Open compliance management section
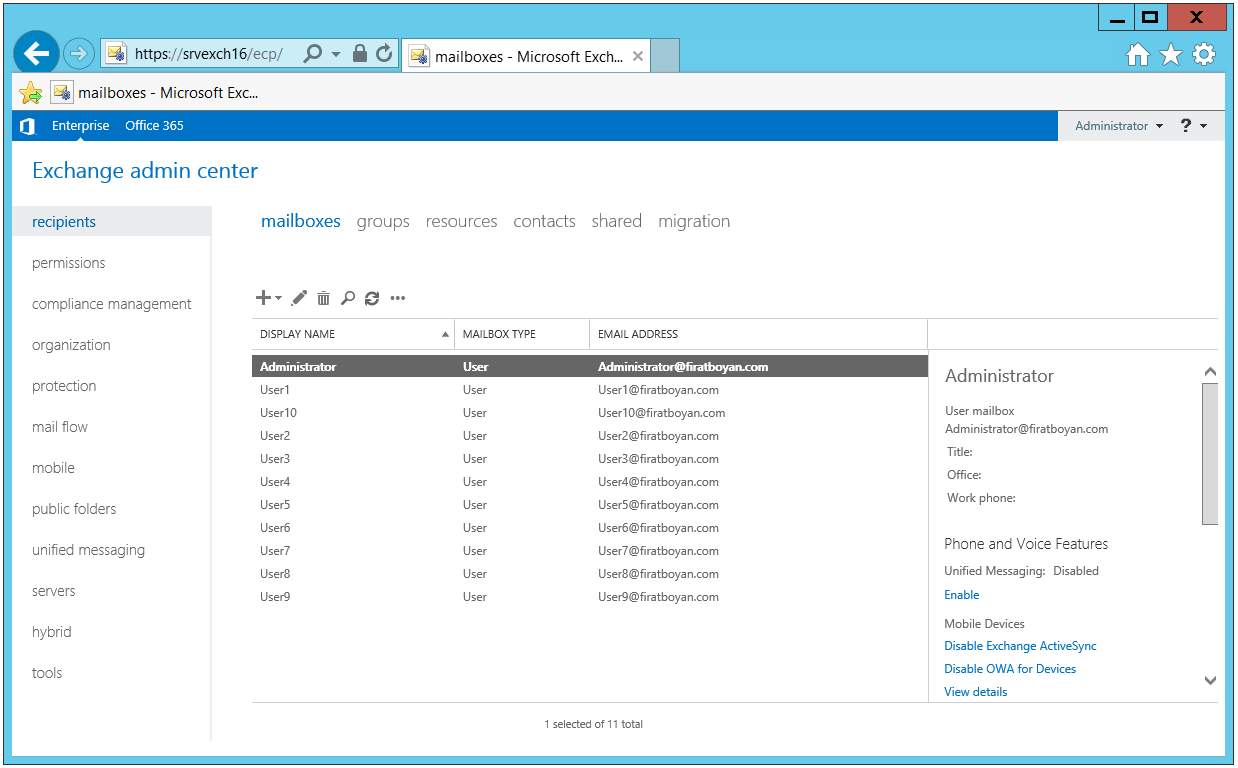This screenshot has height=768, width=1238. coord(112,304)
